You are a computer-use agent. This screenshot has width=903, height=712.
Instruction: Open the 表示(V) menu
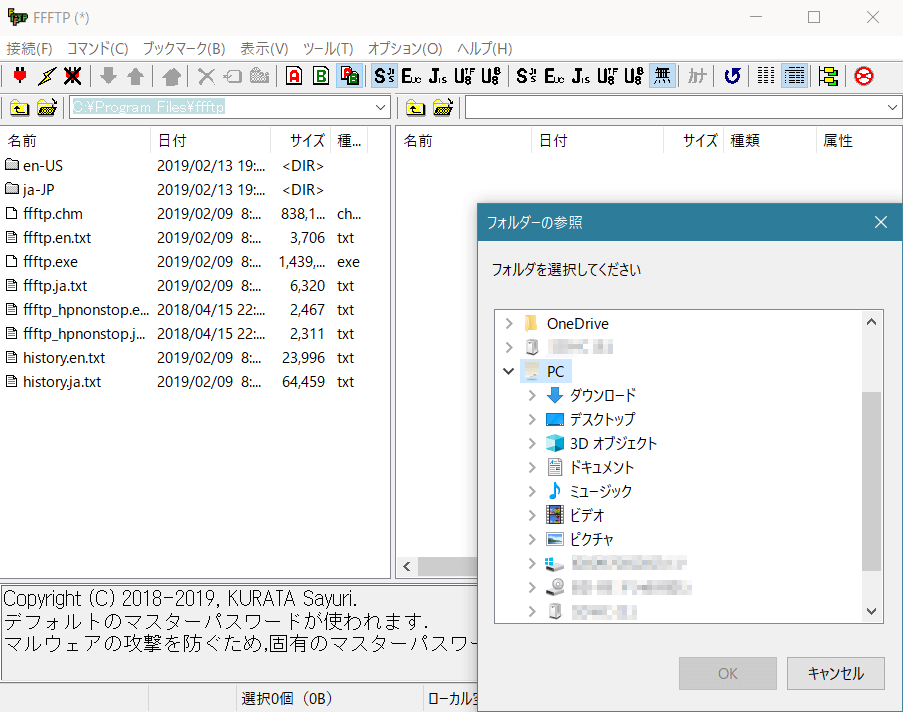(264, 49)
